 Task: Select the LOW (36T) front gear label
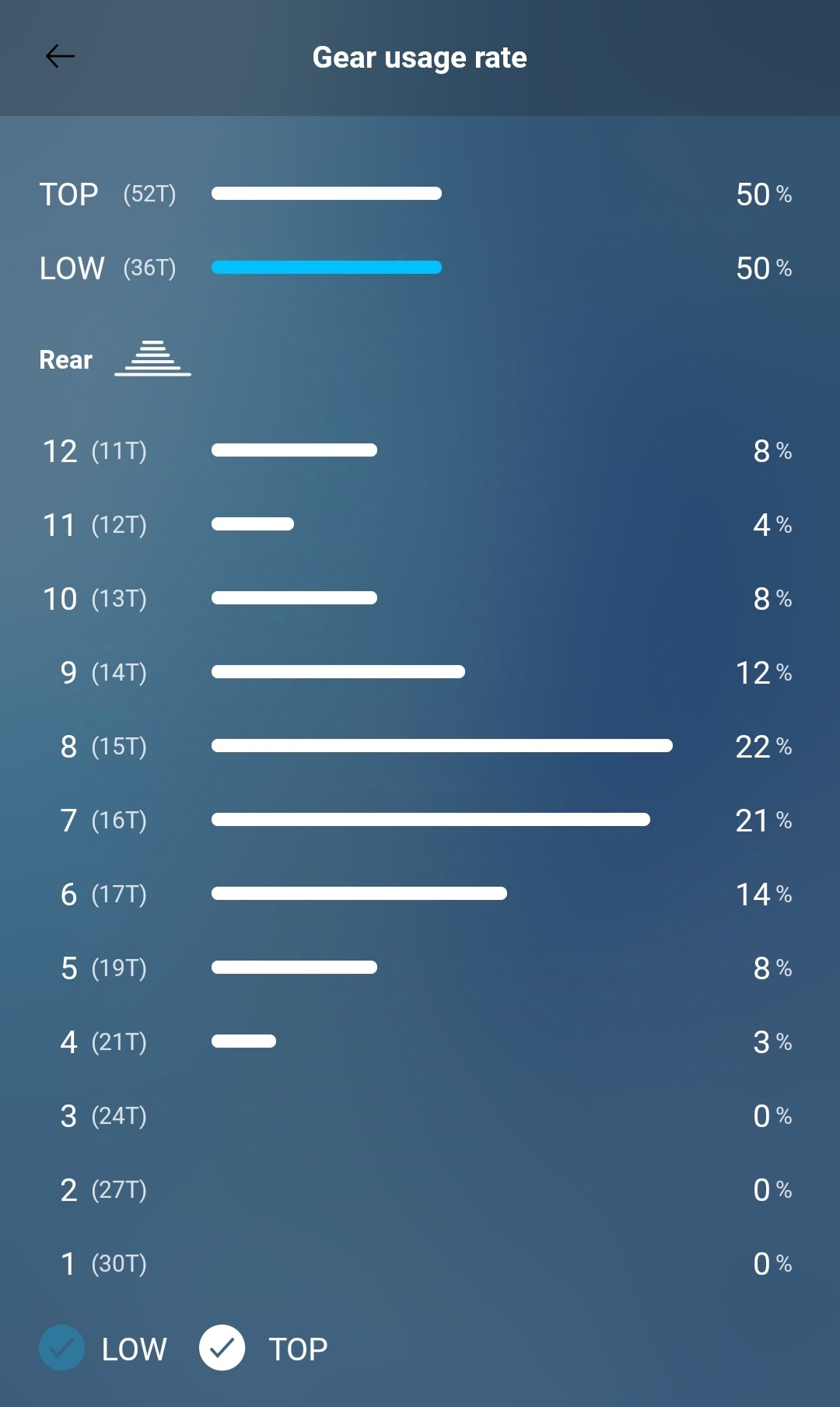pyautogui.click(x=107, y=268)
